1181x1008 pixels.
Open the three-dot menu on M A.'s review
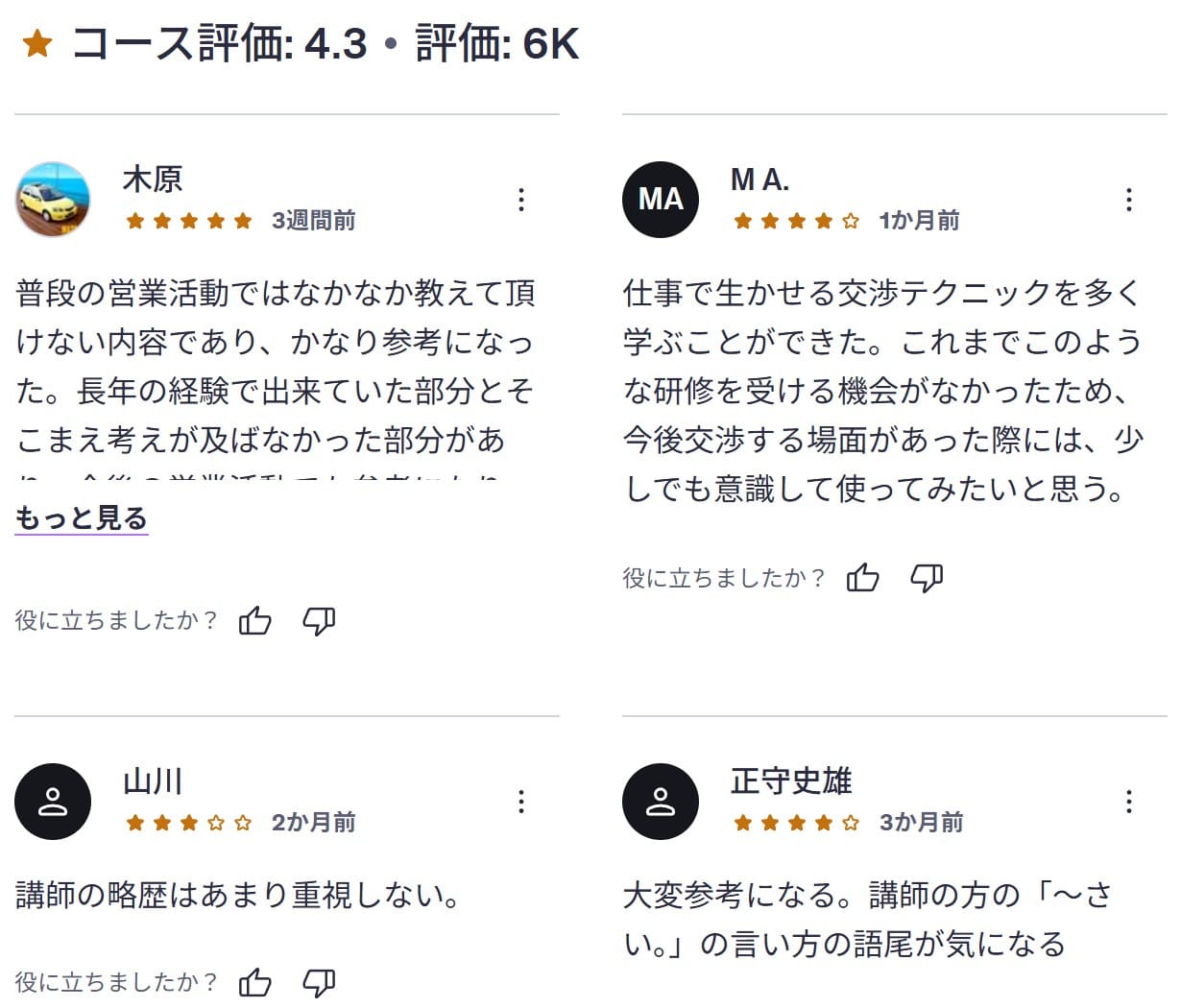1128,199
